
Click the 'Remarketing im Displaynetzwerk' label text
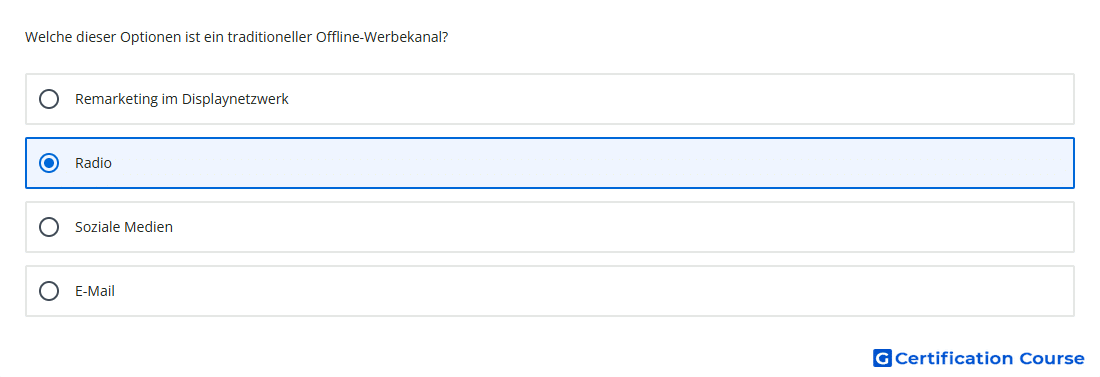click(182, 99)
